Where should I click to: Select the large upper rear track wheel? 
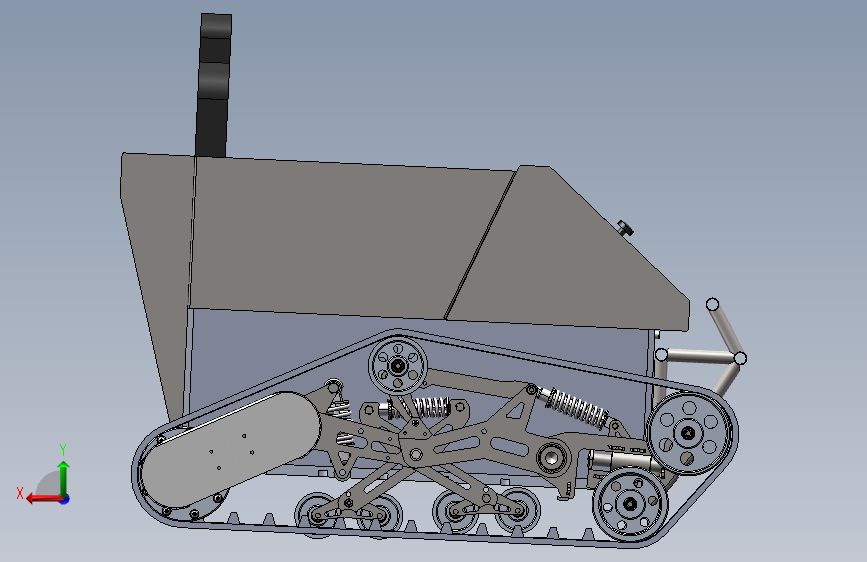pyautogui.click(x=688, y=433)
